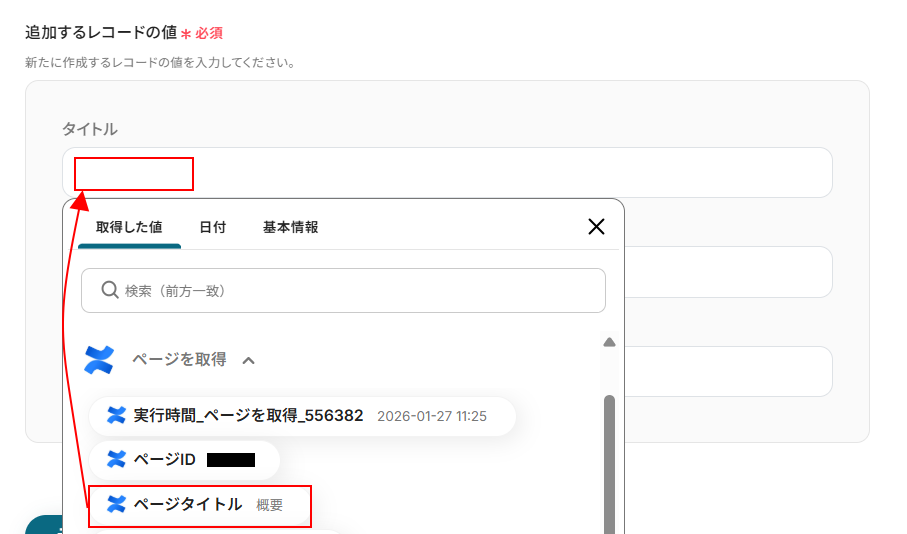
Task: Click Confluence icon on 実行時間_ページを取得 chip
Action: tap(116, 415)
